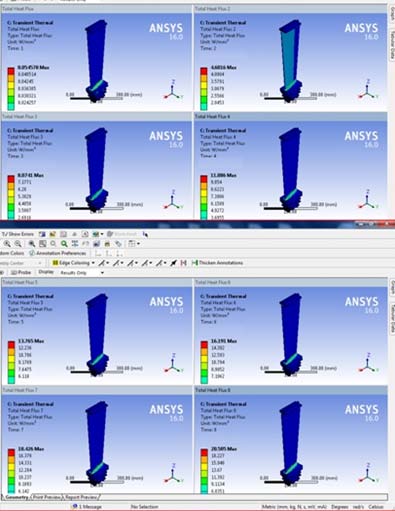Open Annotation Preferences
Image resolution: width=395 pixels, height=511 pixels.
pos(58,253)
